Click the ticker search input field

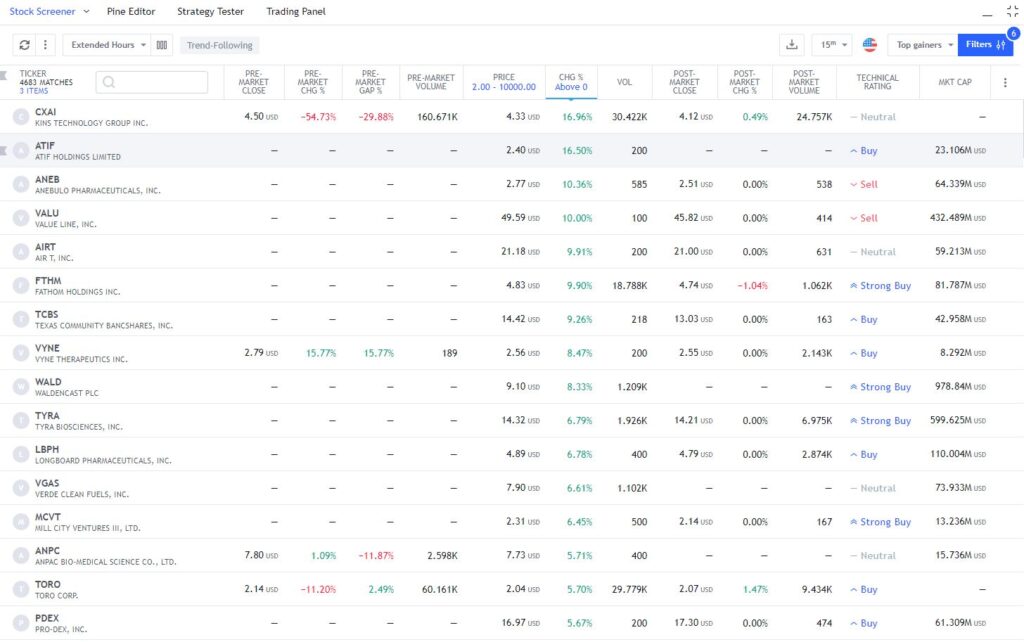[150, 82]
